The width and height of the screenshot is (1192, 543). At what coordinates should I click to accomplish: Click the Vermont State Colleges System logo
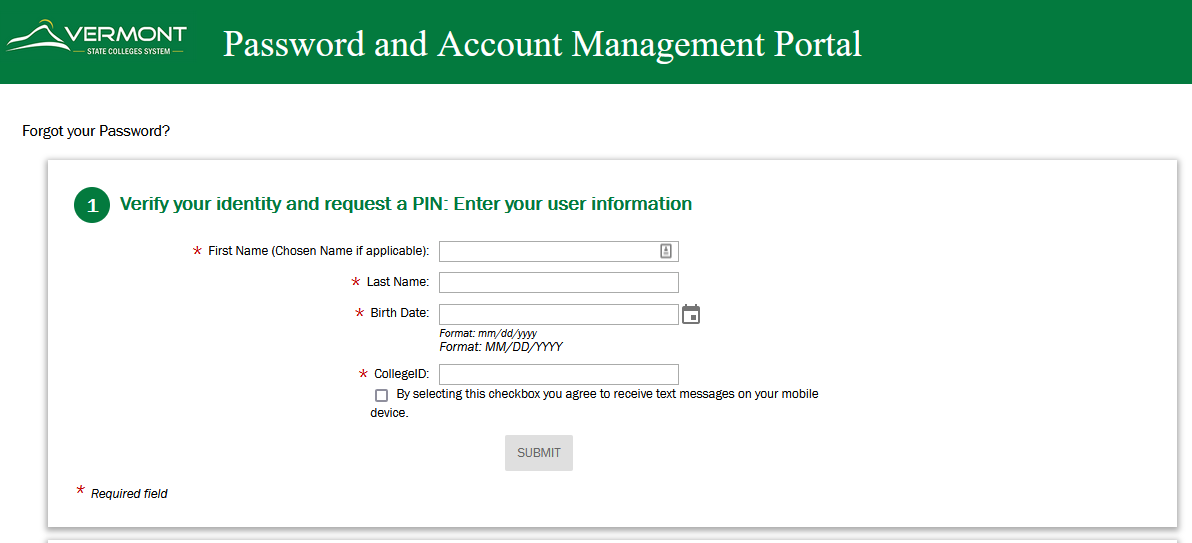coord(96,40)
